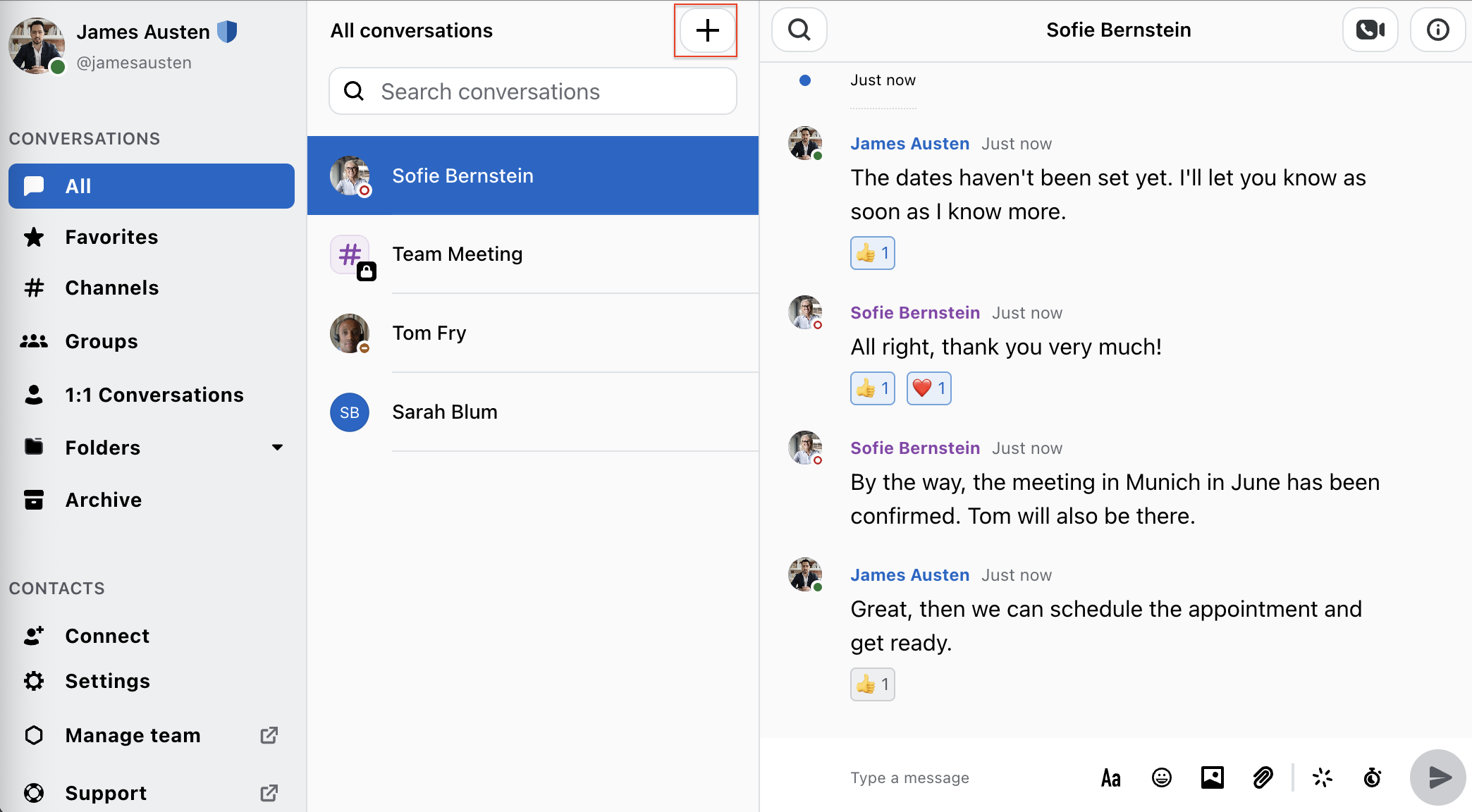1472x812 pixels.
Task: Click the Search conversations field
Action: point(533,91)
